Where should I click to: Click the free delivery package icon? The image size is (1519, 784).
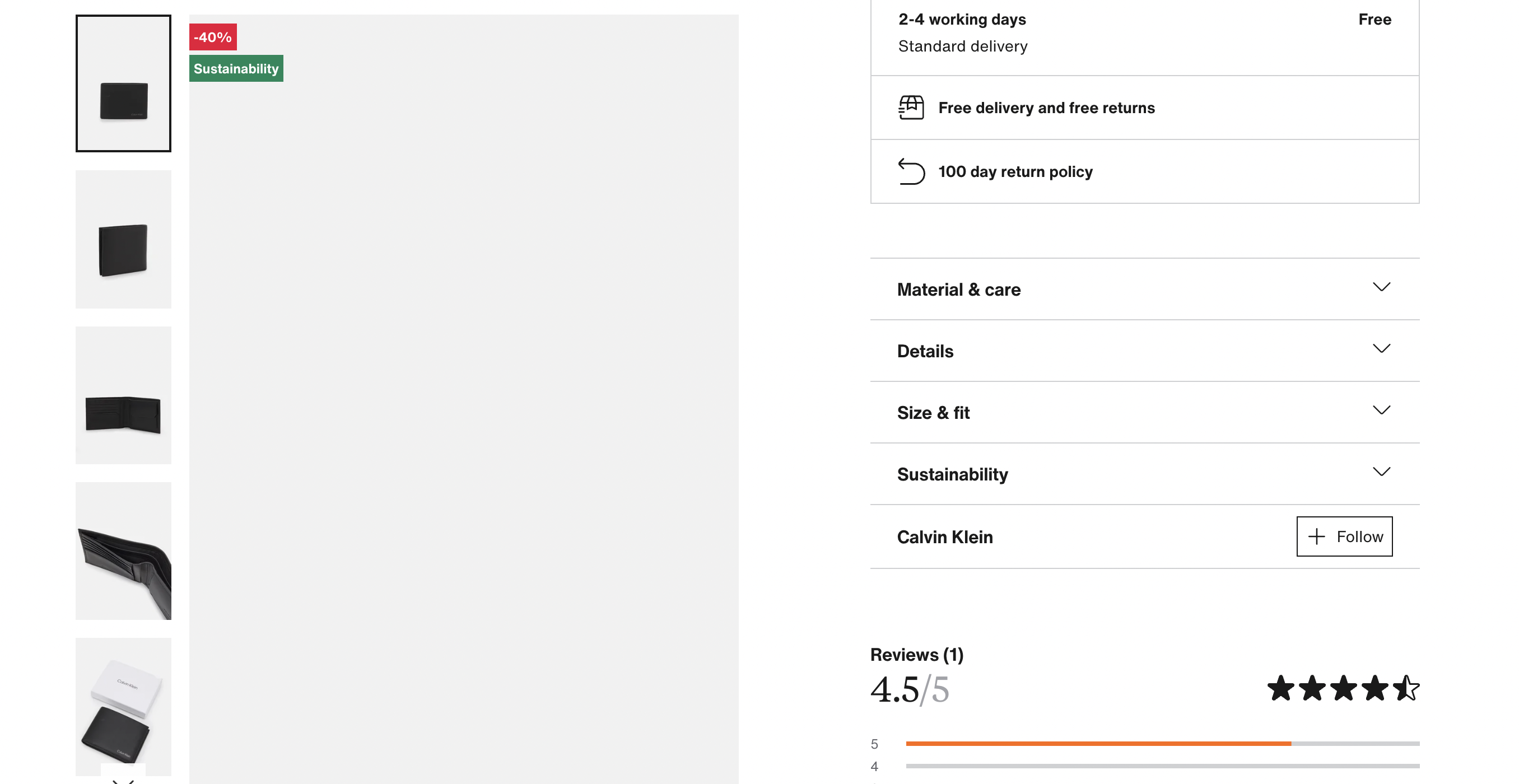coord(911,108)
